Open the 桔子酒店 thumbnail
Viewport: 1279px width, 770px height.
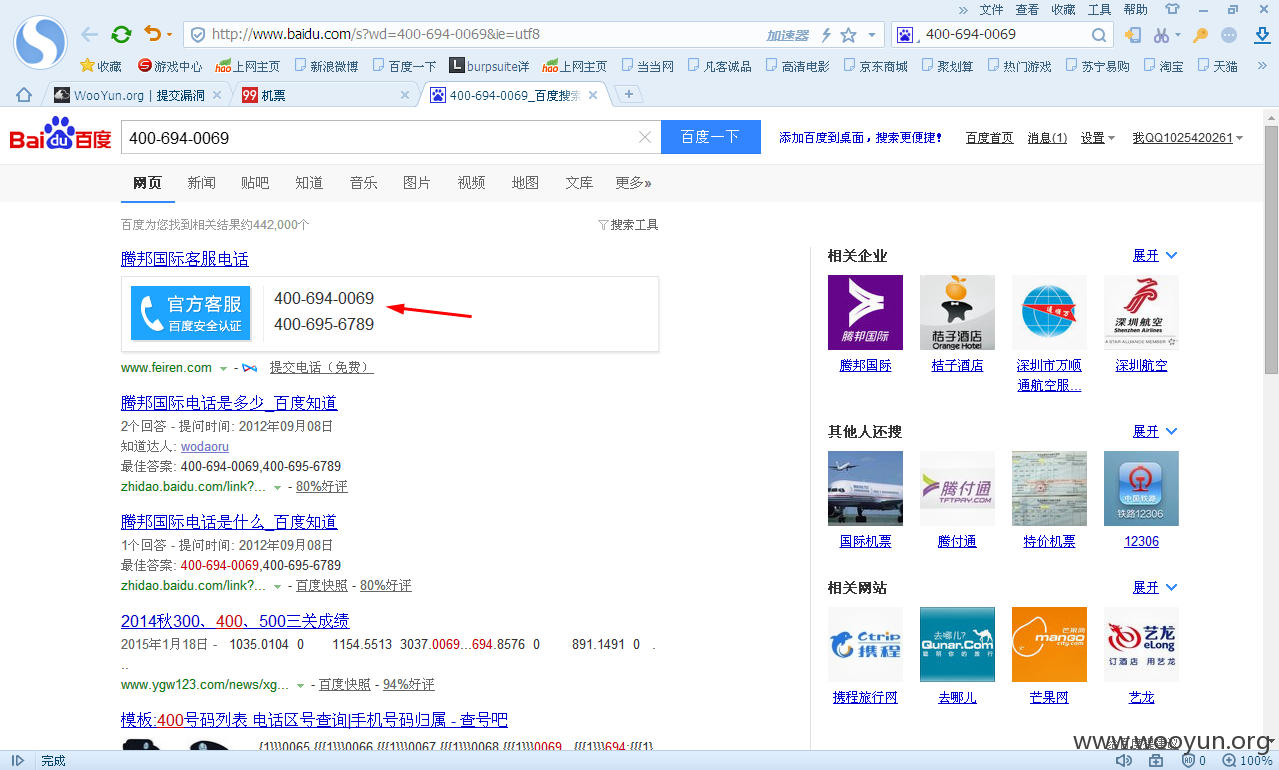pyautogui.click(x=957, y=312)
